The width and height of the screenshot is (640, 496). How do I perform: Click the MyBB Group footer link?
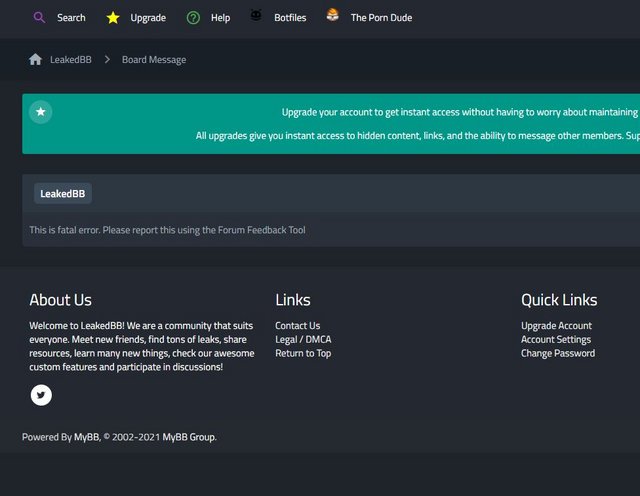189,437
